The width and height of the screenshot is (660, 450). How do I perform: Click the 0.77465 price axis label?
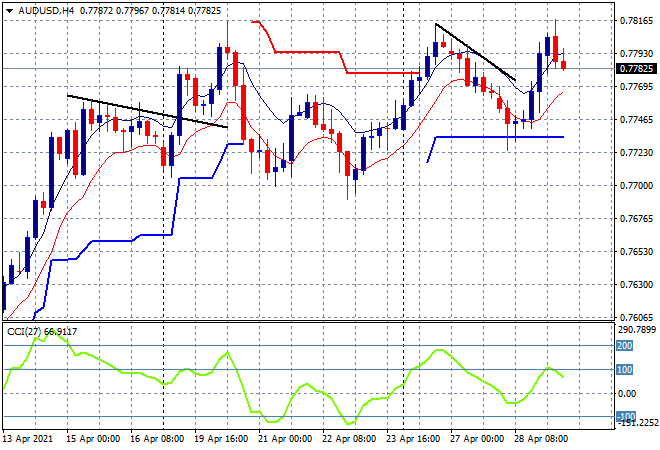click(636, 120)
